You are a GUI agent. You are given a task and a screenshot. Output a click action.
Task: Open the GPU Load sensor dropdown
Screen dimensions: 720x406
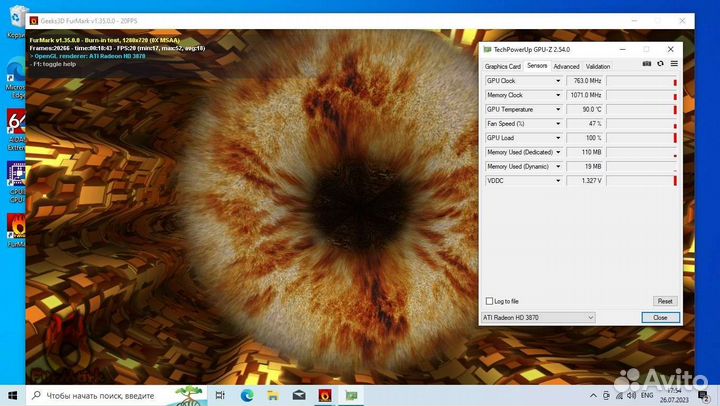tap(558, 138)
